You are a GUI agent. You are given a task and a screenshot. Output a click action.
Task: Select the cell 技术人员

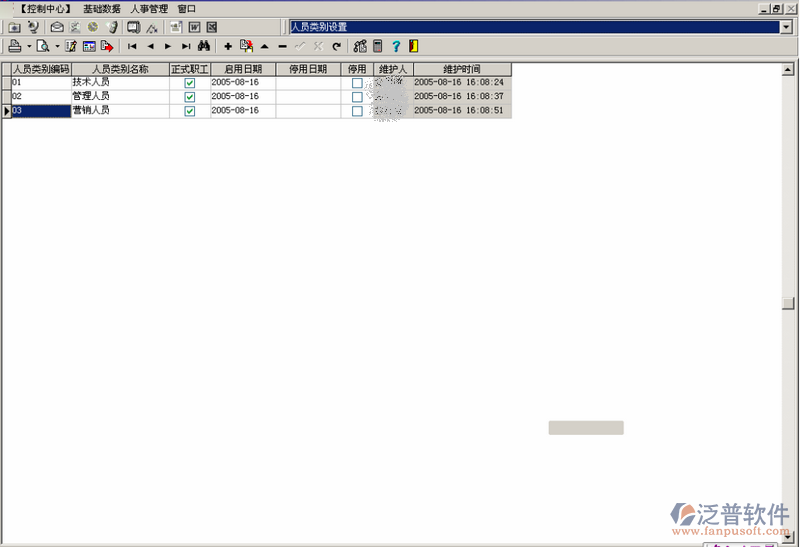coord(120,83)
